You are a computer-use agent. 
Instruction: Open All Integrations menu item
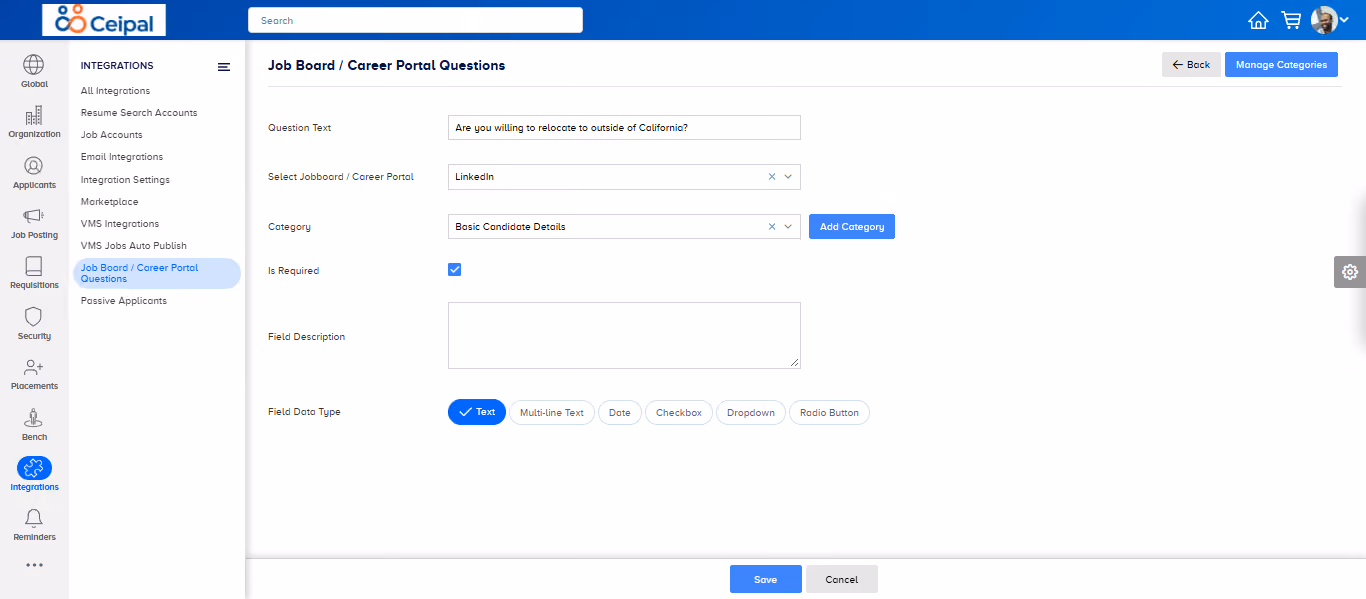(116, 91)
